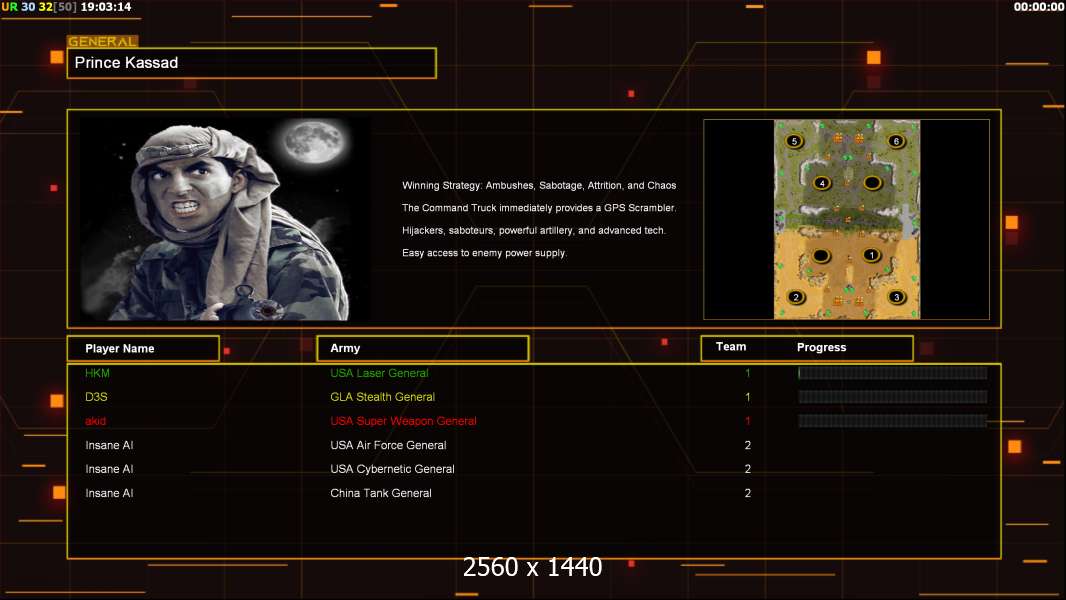Click start position 6 on the map
This screenshot has height=600, width=1066.
coord(896,141)
